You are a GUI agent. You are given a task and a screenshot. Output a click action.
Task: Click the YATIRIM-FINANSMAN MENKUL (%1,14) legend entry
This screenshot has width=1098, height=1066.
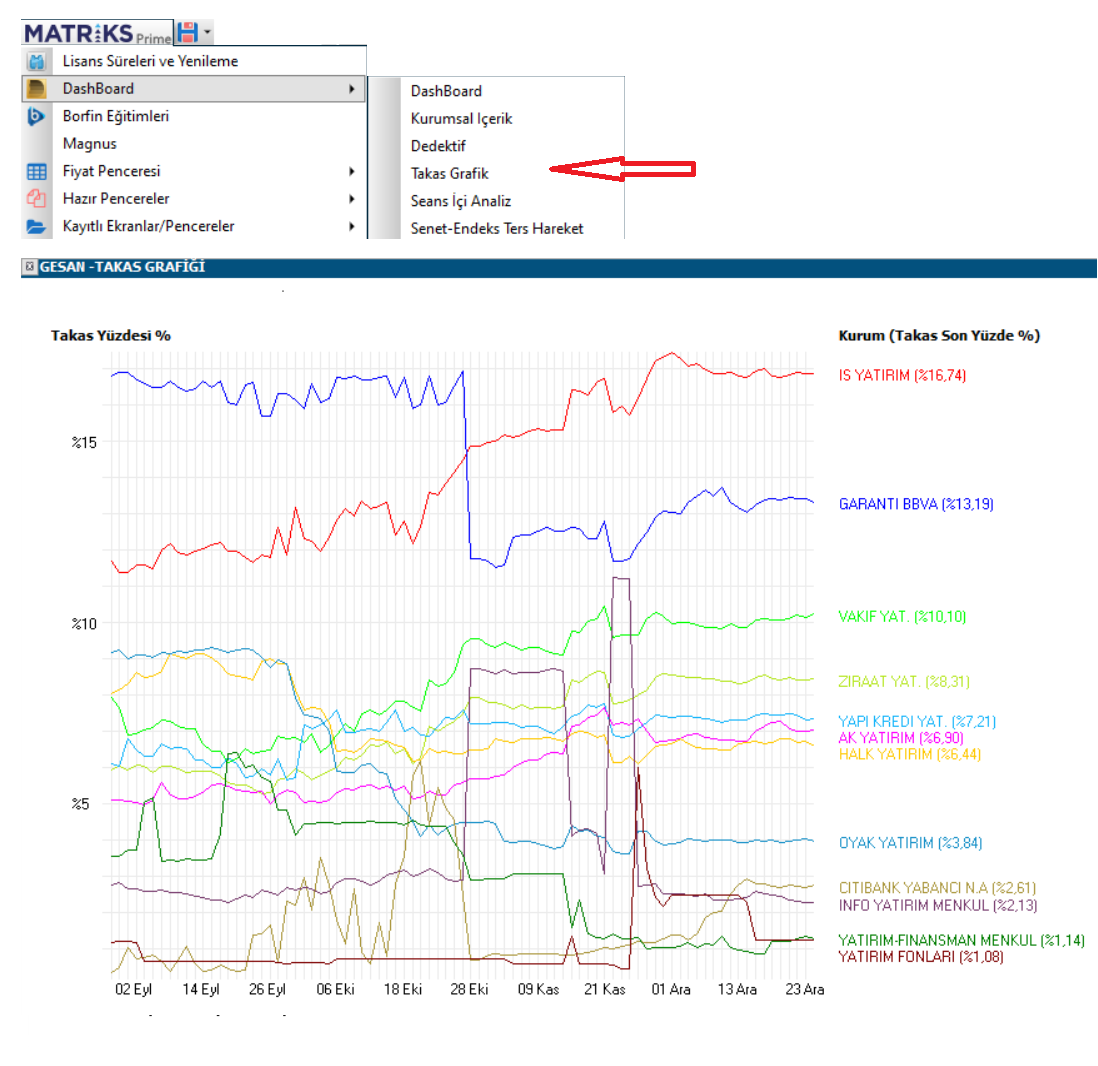tap(961, 941)
